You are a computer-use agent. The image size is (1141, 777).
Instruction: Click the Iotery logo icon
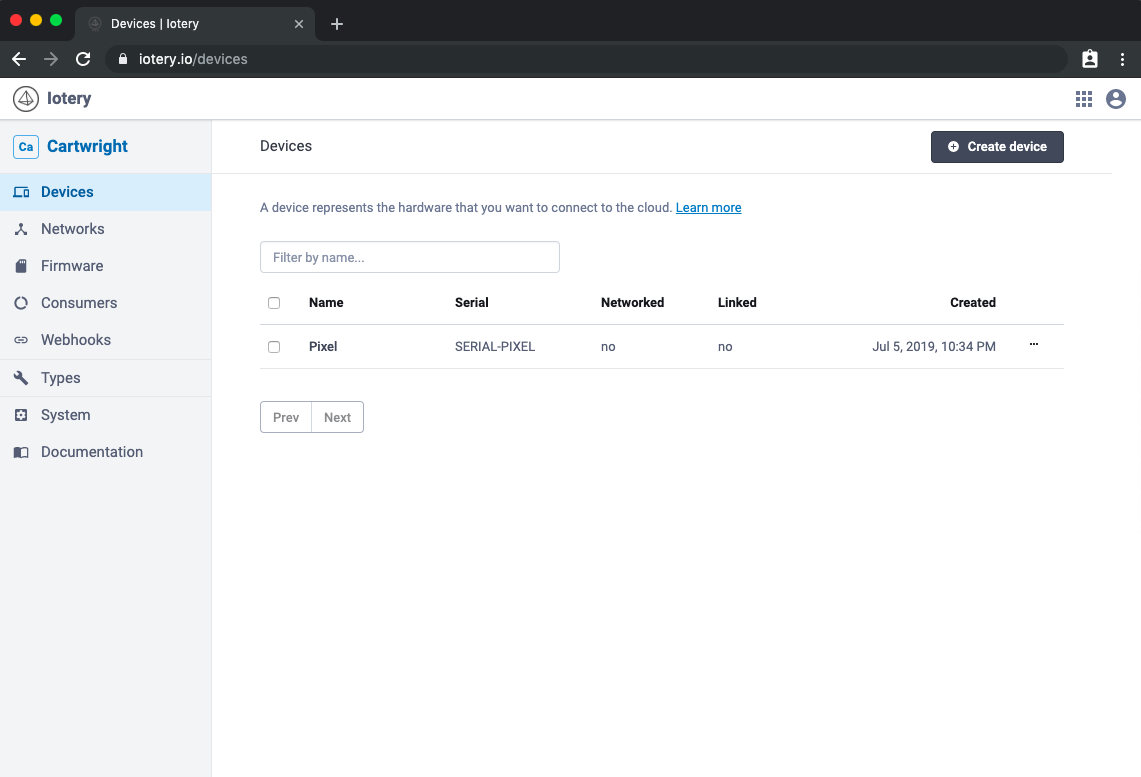(25, 98)
